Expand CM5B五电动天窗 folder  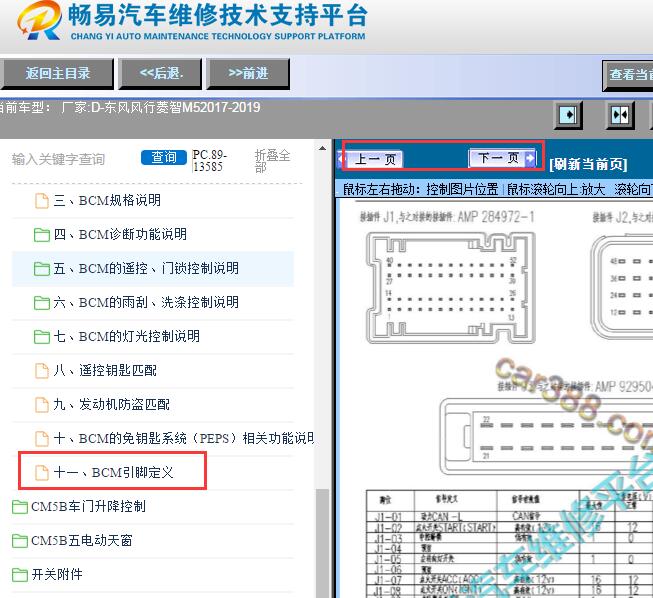[82, 541]
